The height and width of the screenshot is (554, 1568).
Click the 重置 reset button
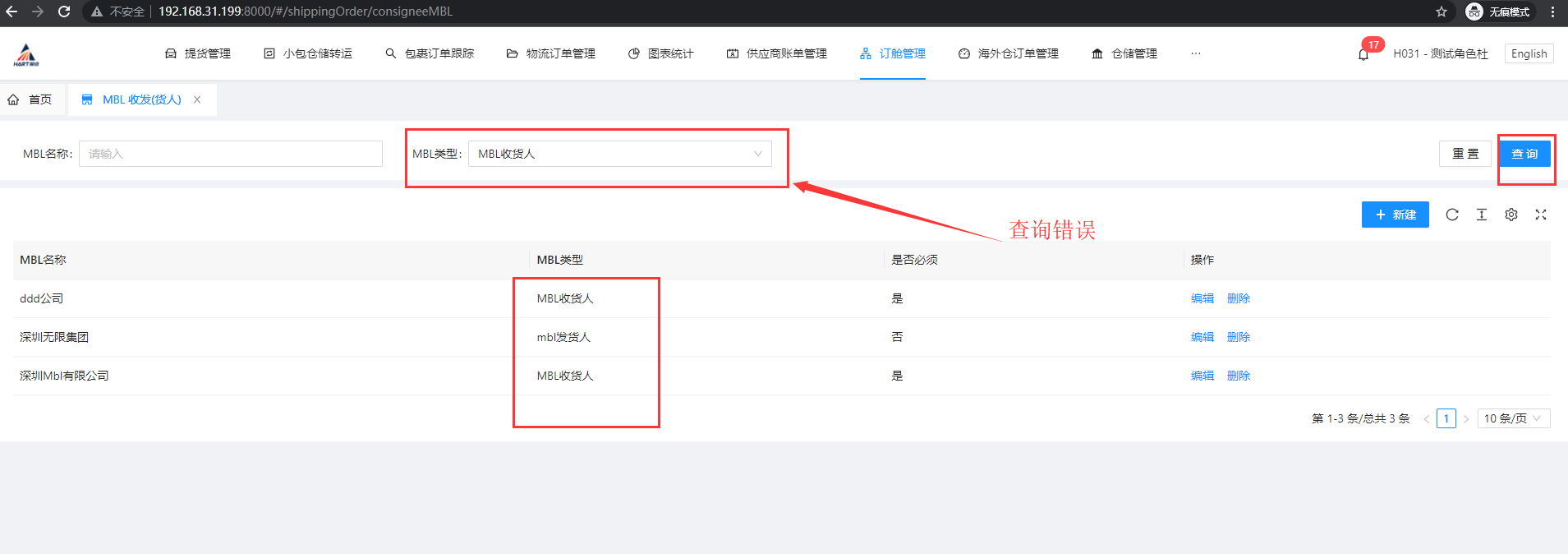[x=1465, y=154]
